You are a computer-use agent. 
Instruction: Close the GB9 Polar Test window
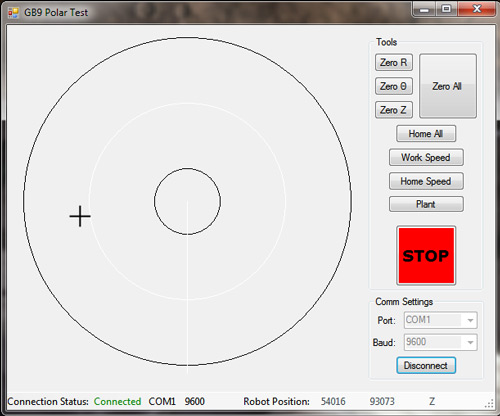click(x=477, y=9)
